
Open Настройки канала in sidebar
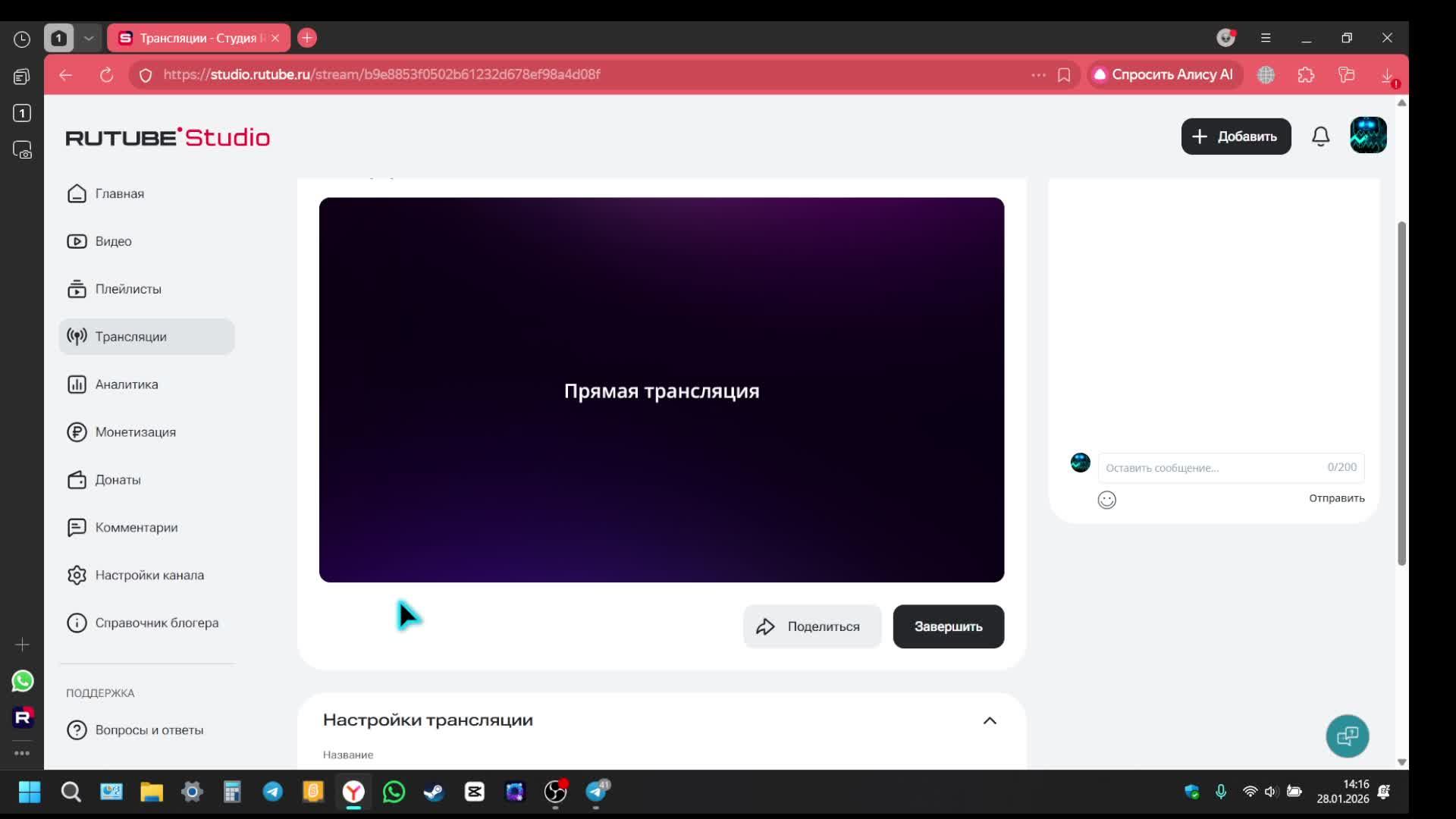pos(149,575)
